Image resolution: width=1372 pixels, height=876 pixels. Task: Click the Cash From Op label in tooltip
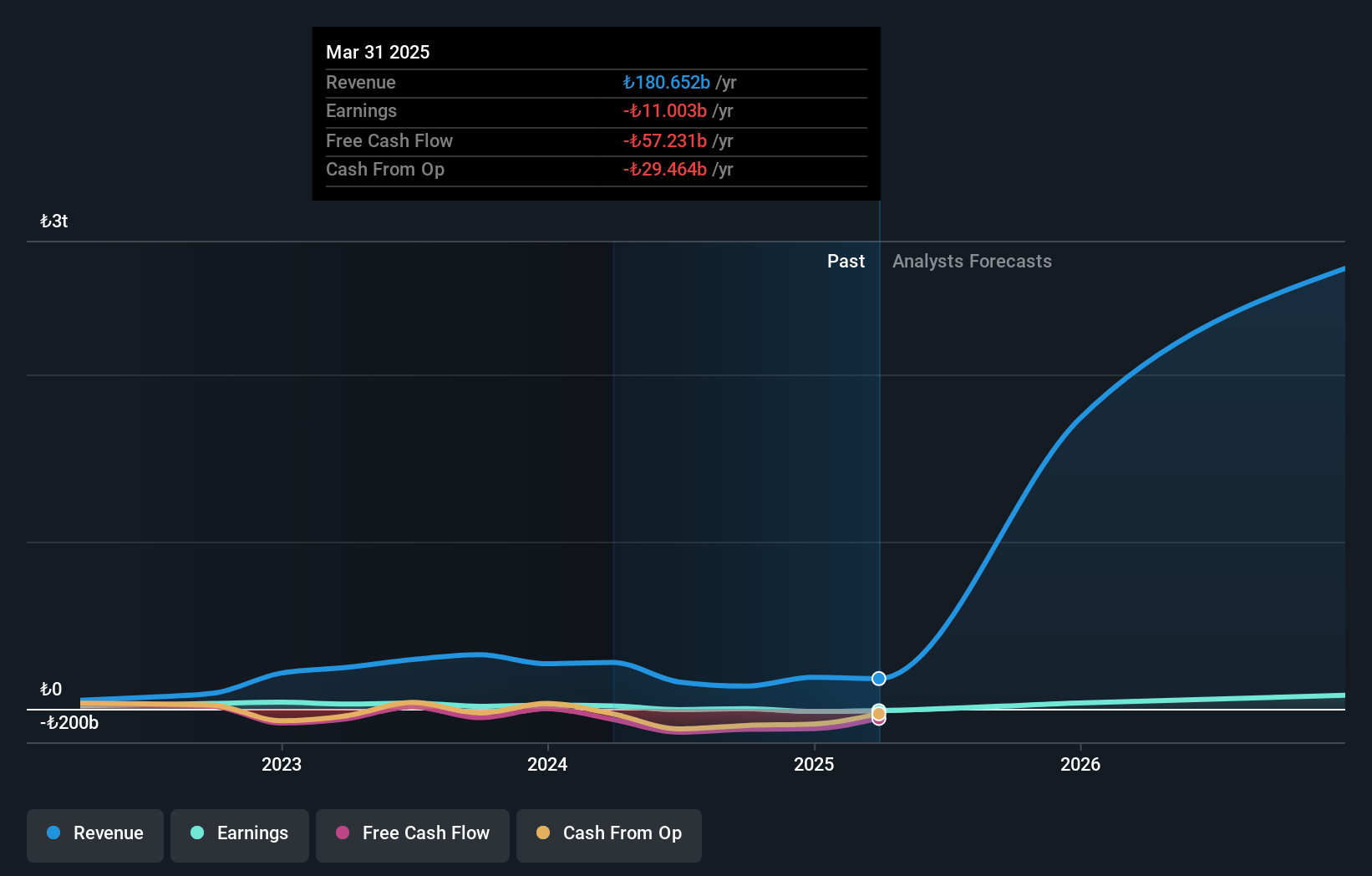coord(385,170)
